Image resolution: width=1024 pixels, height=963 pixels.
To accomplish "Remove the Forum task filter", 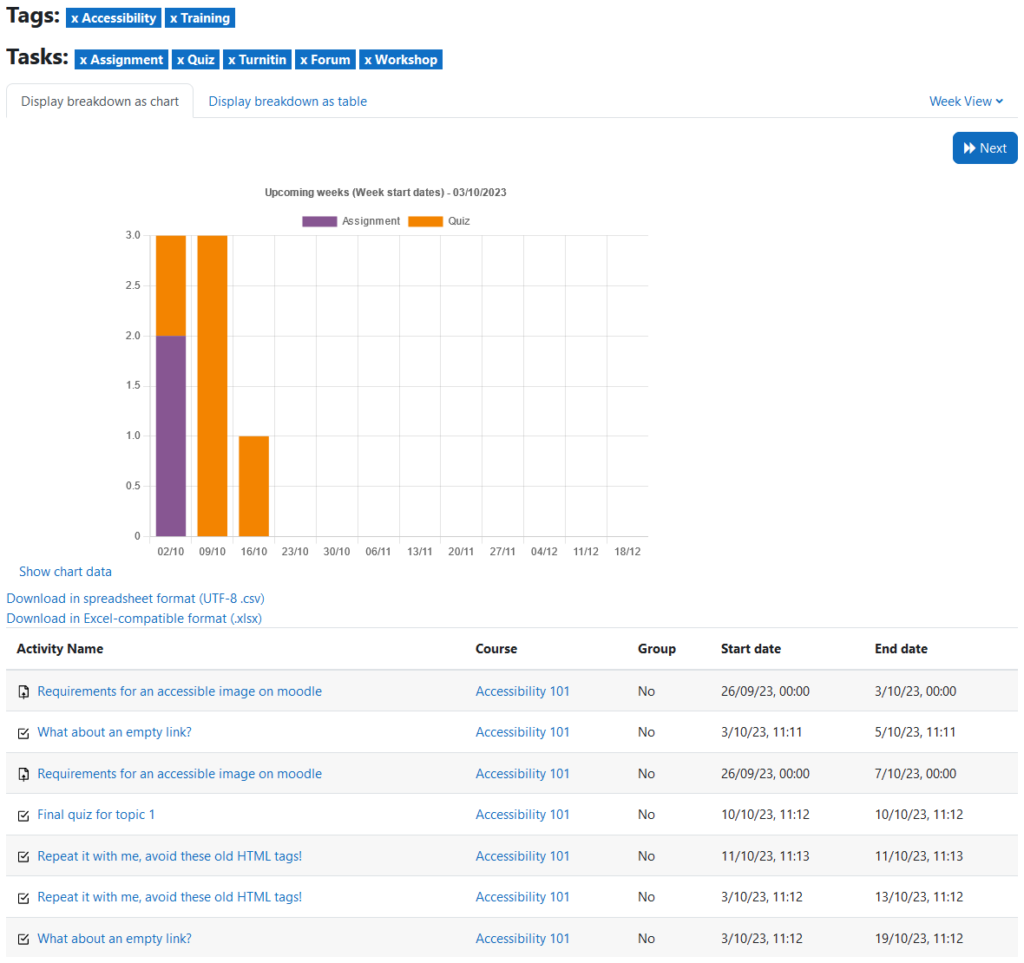I will click(325, 59).
